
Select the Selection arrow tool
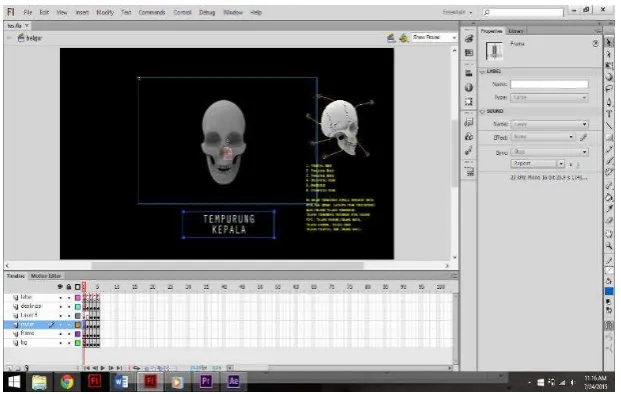609,42
